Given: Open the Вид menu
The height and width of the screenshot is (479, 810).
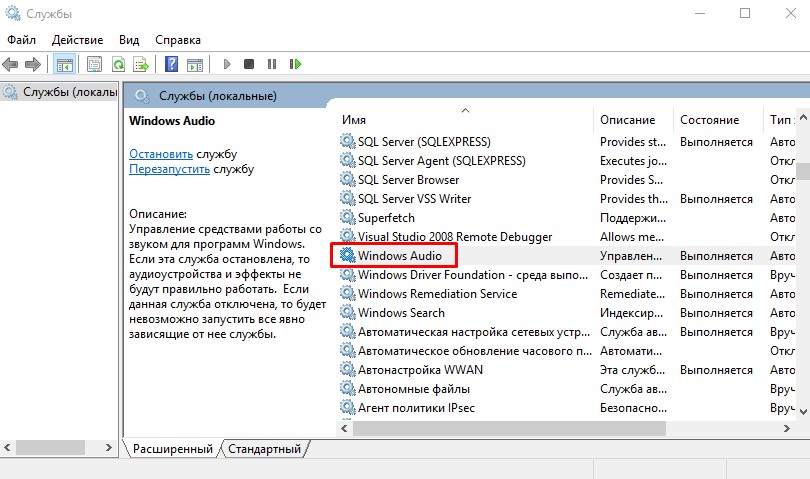Looking at the screenshot, I should coord(129,40).
